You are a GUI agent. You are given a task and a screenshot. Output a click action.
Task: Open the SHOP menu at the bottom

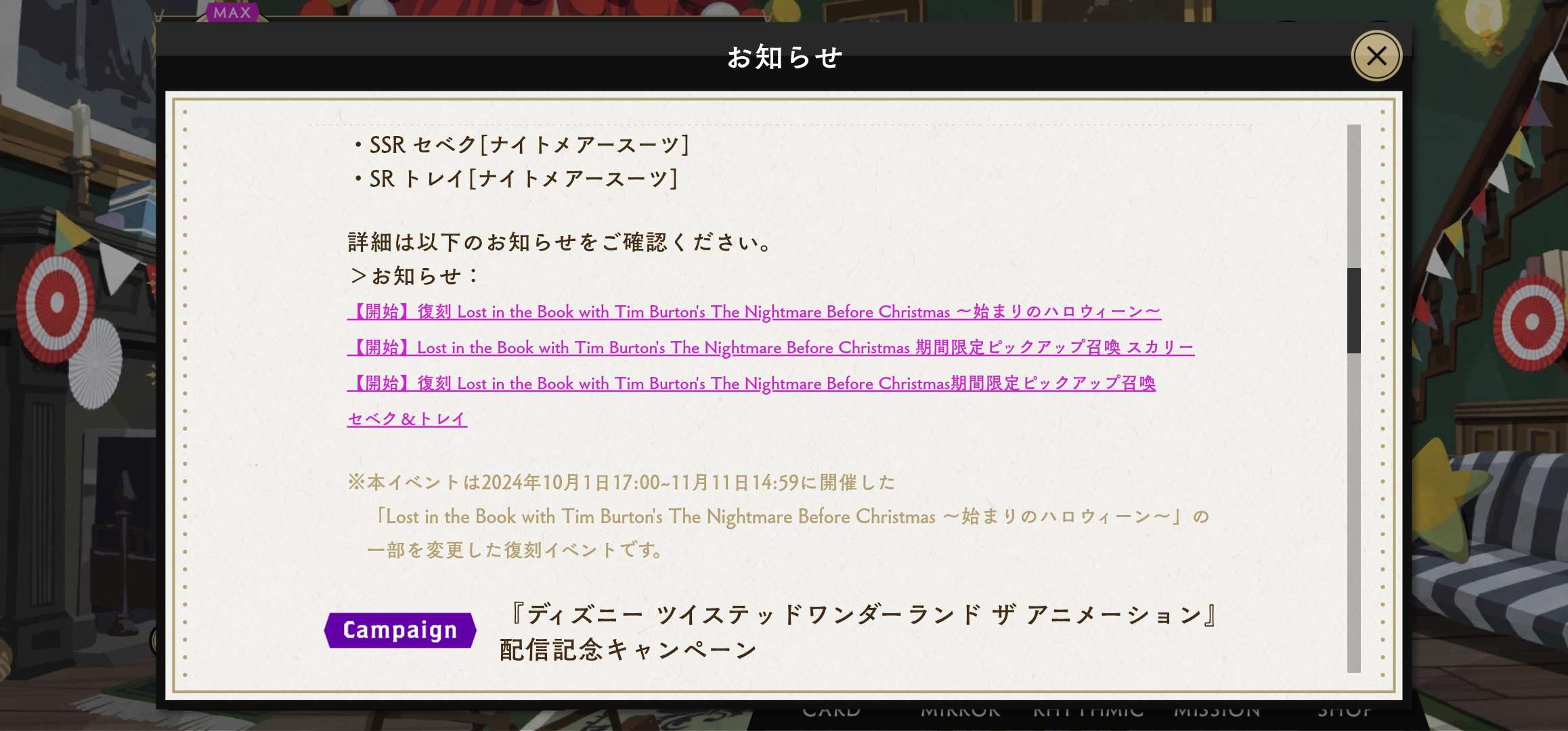[1345, 712]
